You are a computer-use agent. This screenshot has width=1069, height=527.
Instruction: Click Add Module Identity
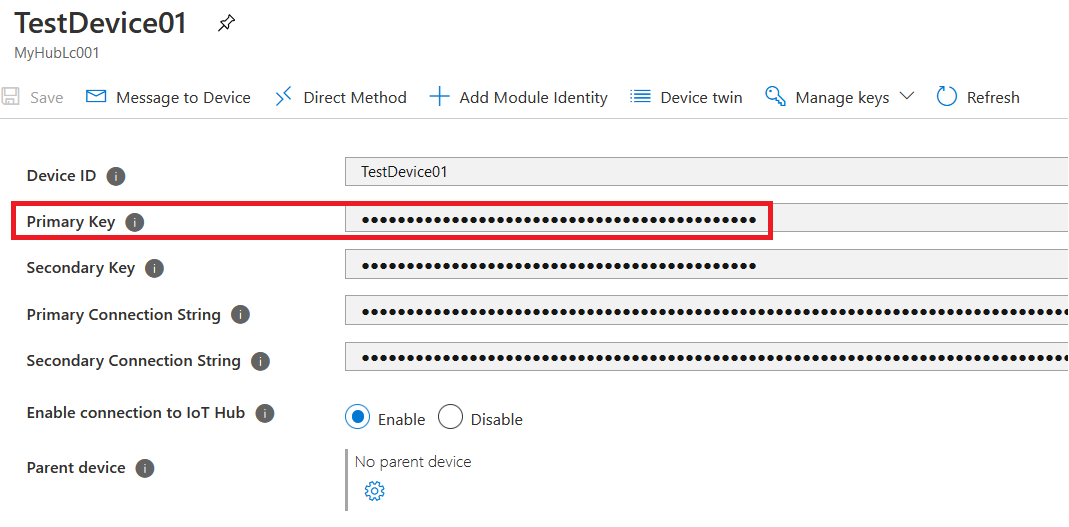pyautogui.click(x=518, y=97)
